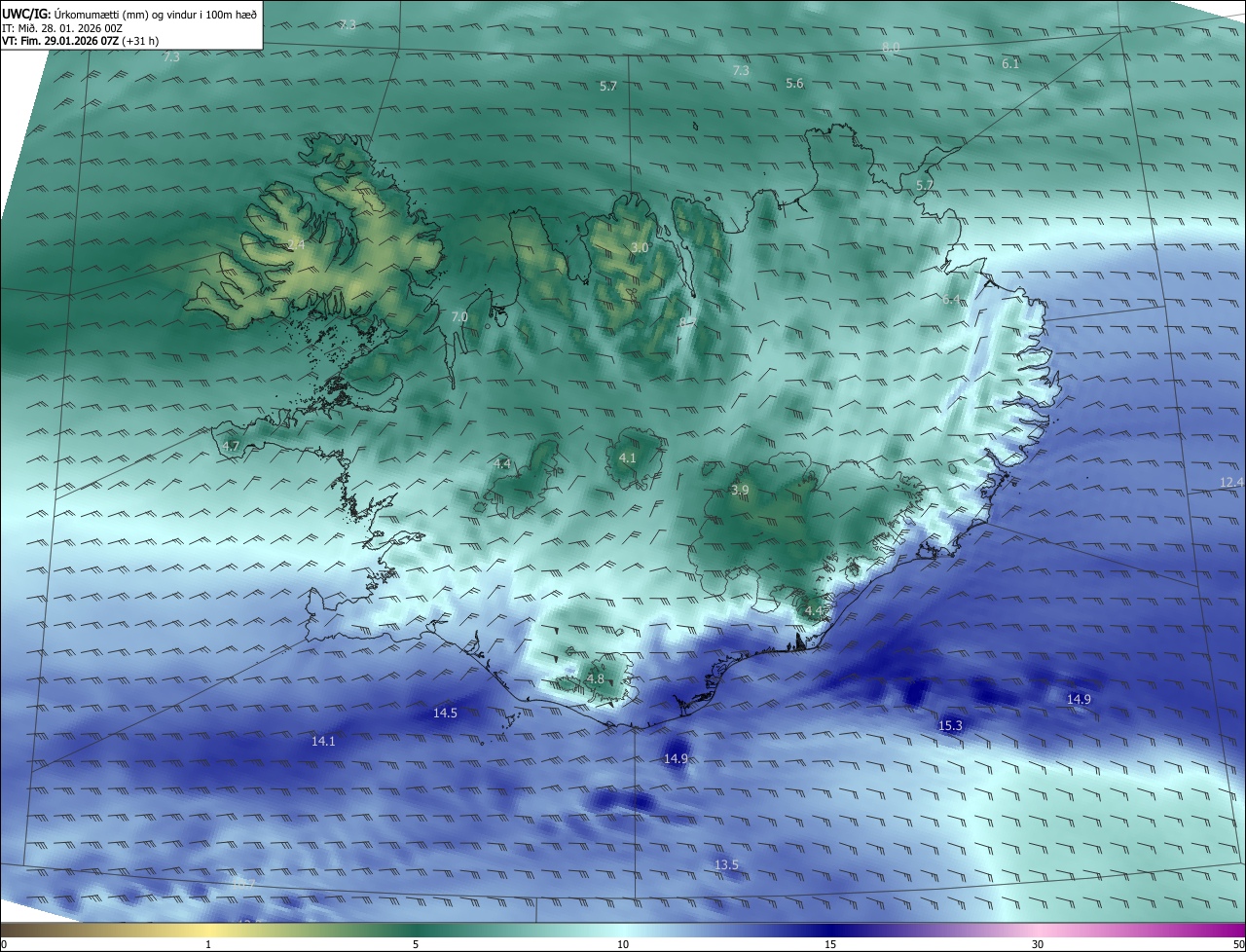Click the 13.5 value label

pos(726,864)
